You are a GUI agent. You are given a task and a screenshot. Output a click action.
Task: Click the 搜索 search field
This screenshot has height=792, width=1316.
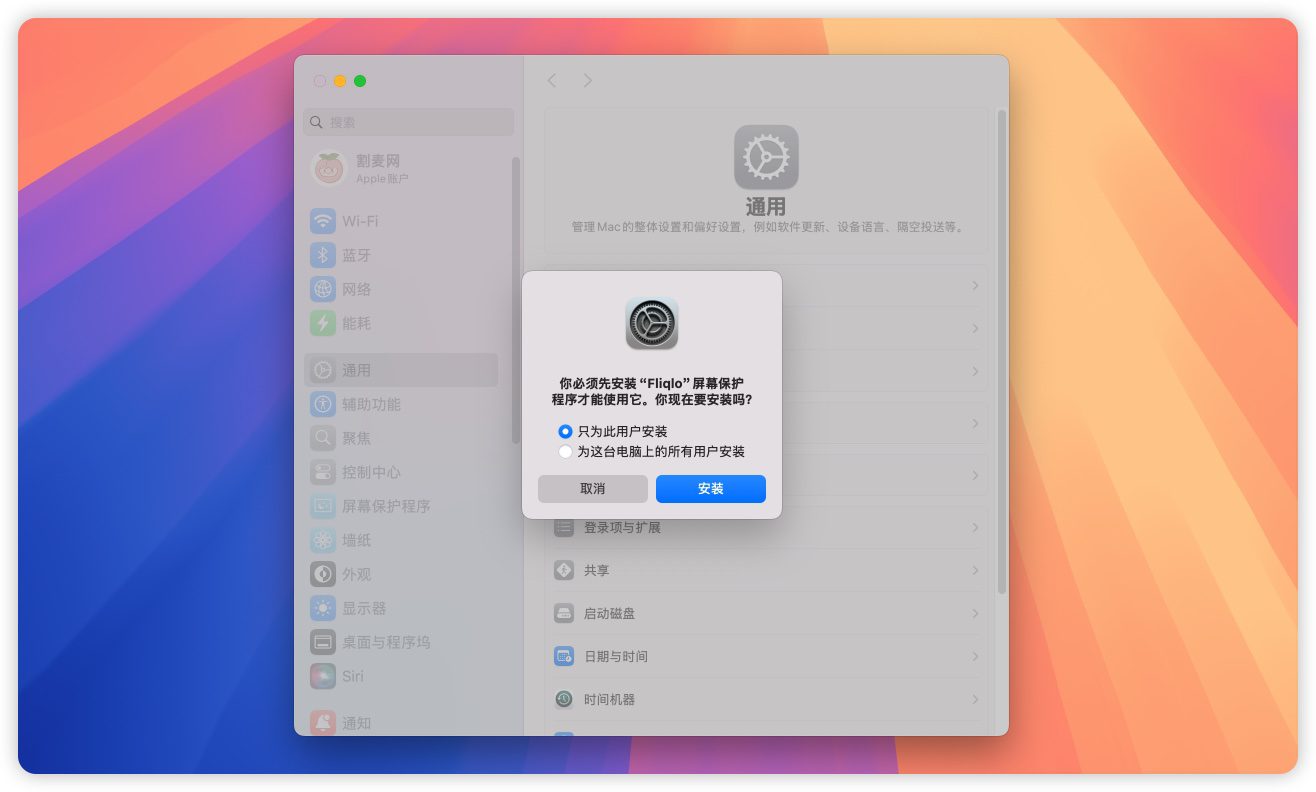pos(410,122)
